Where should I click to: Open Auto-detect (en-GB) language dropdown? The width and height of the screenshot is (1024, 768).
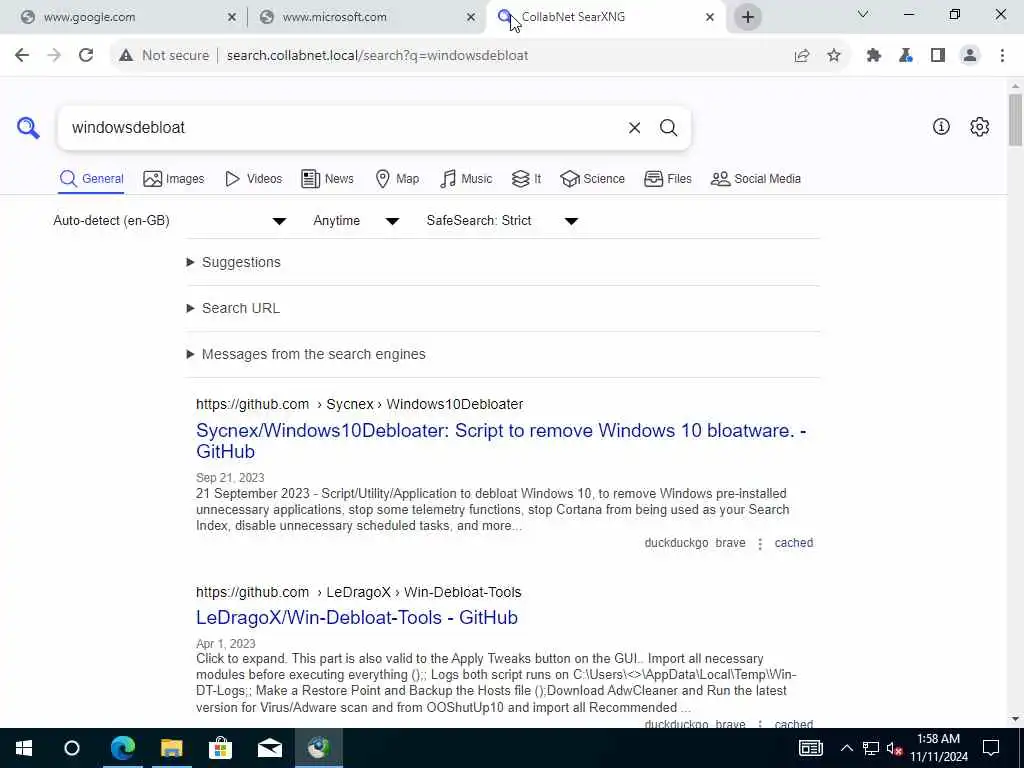pos(170,221)
